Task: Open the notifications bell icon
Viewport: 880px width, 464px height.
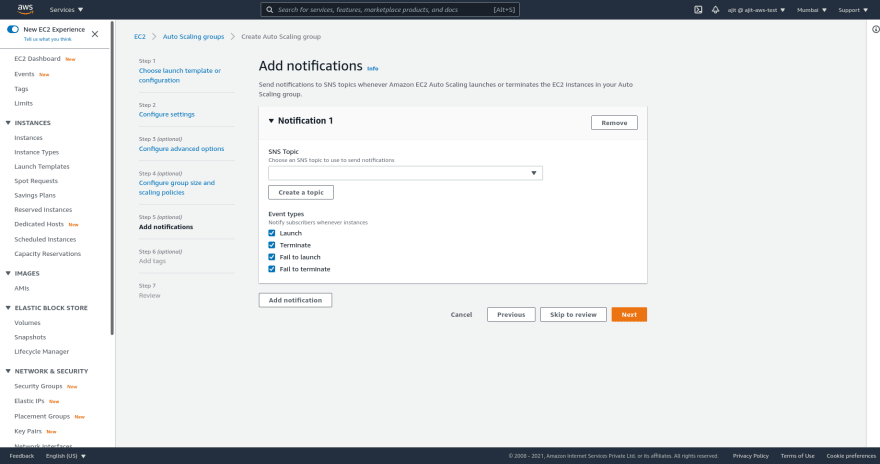Action: (716, 10)
